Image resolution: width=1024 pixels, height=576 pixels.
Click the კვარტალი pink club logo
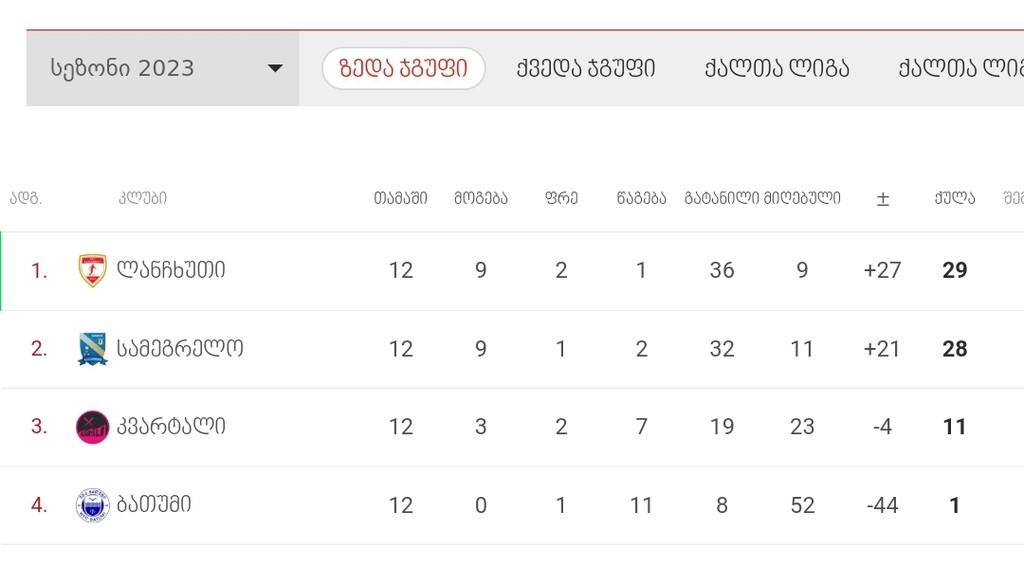[92, 427]
